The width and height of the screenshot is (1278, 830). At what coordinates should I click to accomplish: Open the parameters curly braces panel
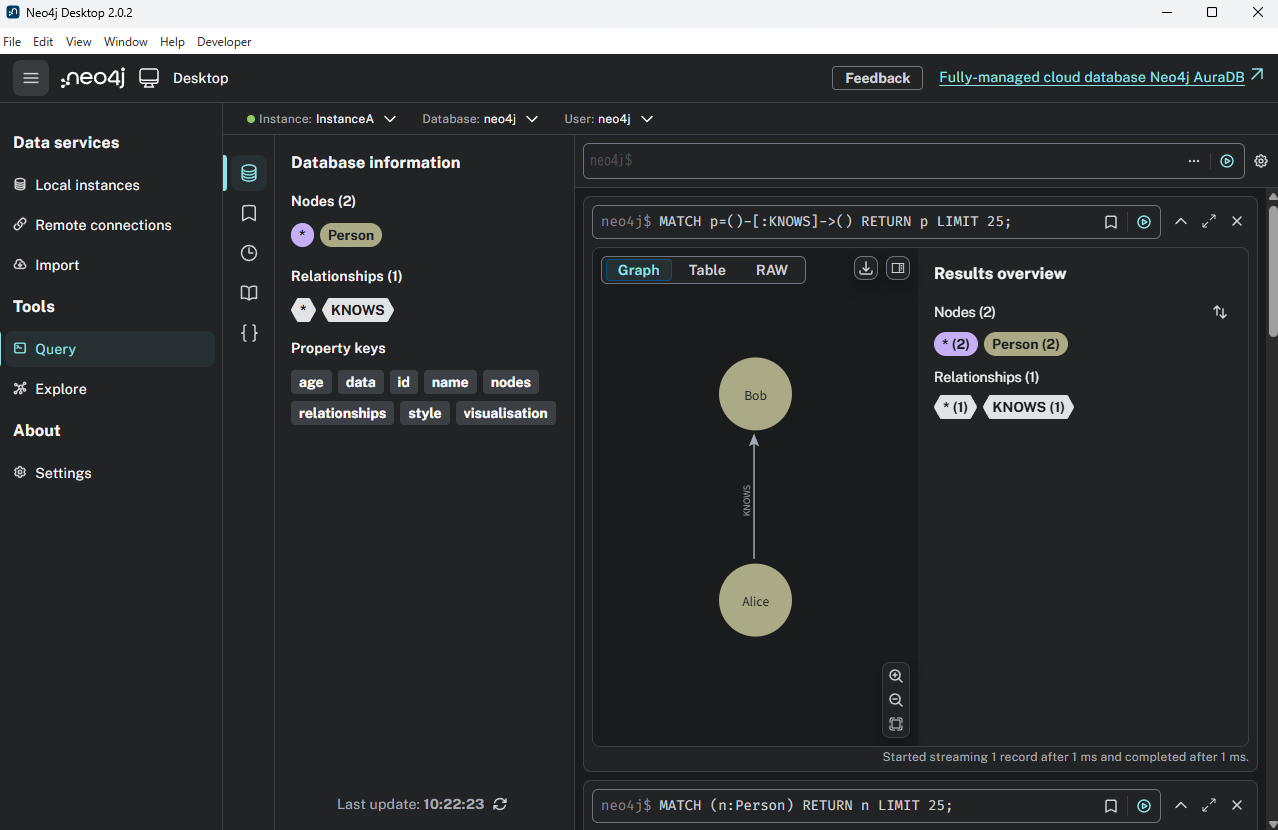pyautogui.click(x=249, y=333)
